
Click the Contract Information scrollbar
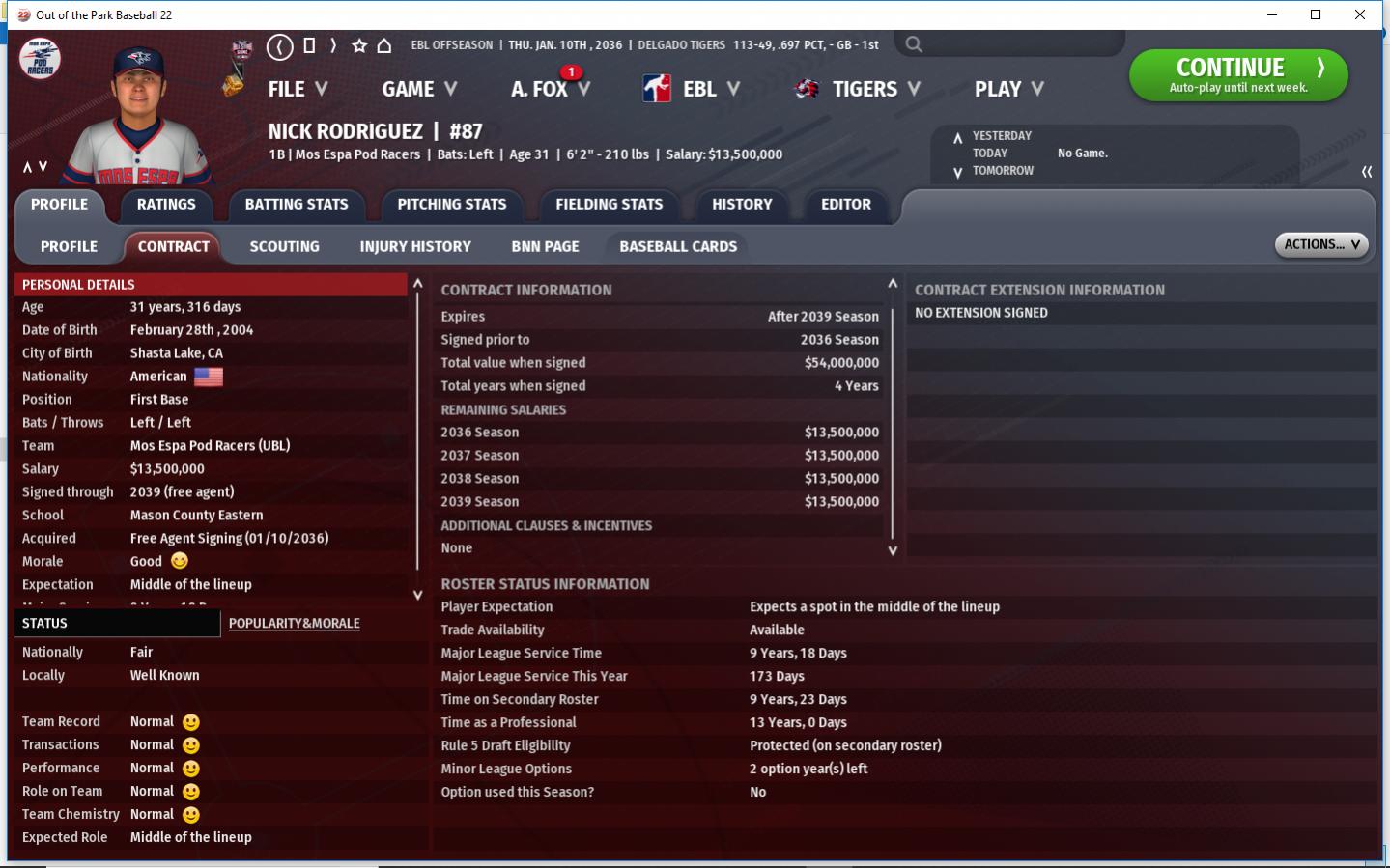click(x=892, y=415)
